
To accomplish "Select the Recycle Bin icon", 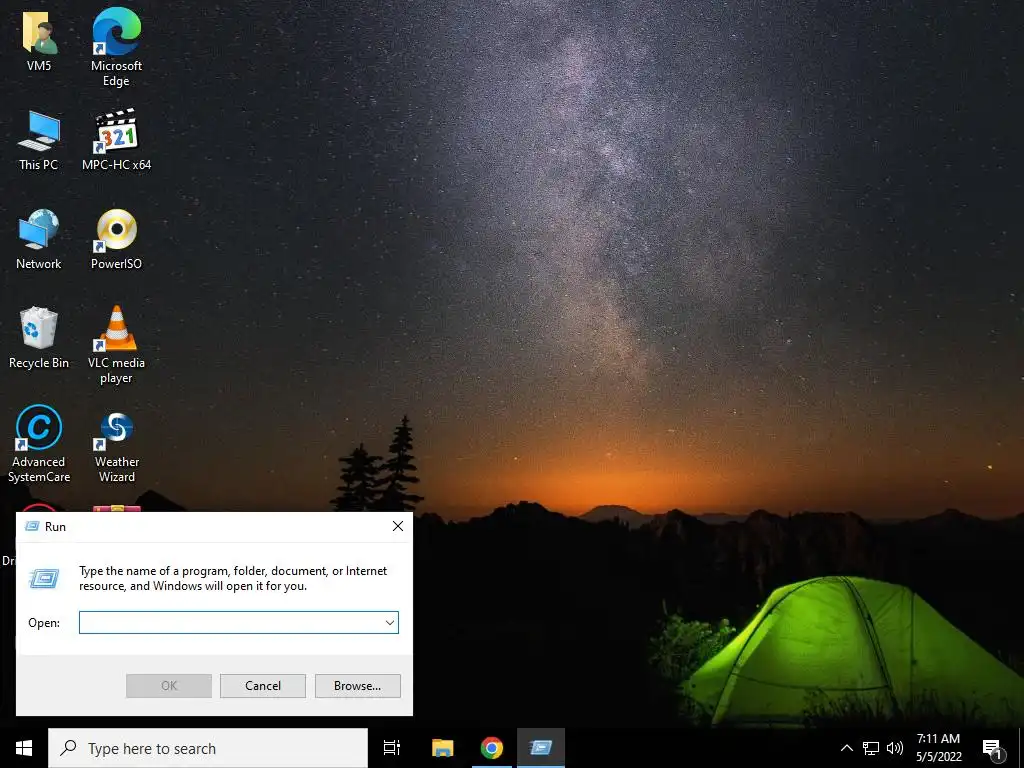I will 39,338.
